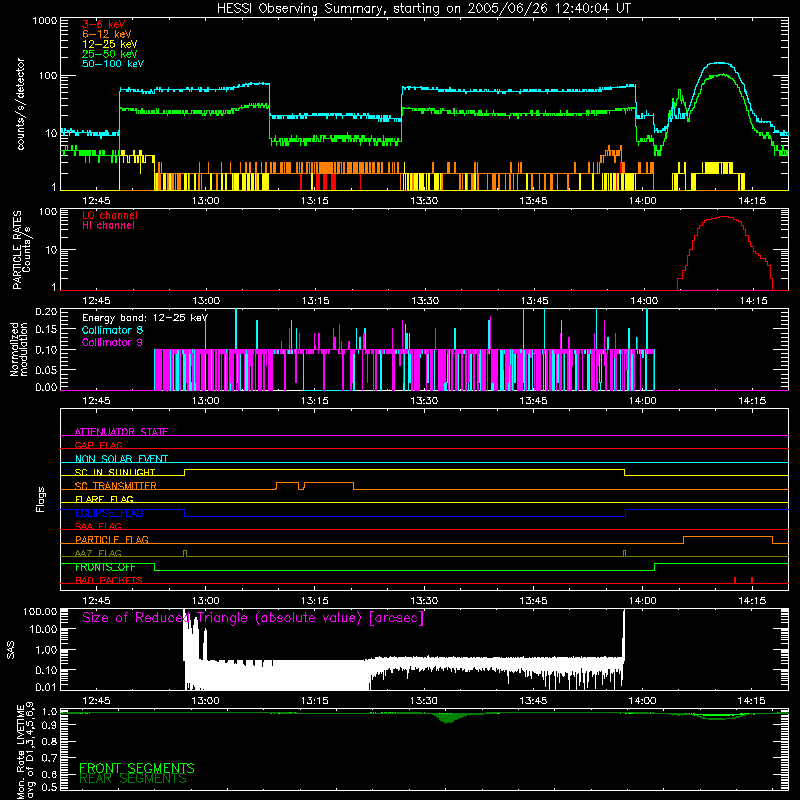
Task: Select the Collimator 9 legend label
Action: coord(112,342)
